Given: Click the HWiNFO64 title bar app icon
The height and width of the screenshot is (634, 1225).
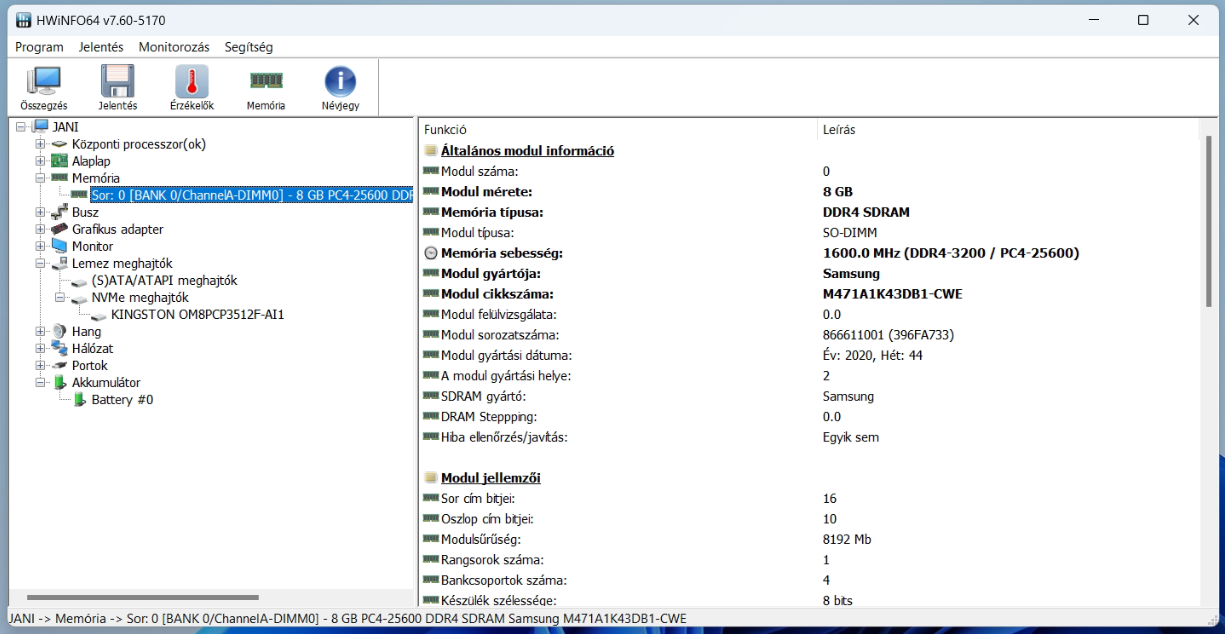Looking at the screenshot, I should [22, 20].
